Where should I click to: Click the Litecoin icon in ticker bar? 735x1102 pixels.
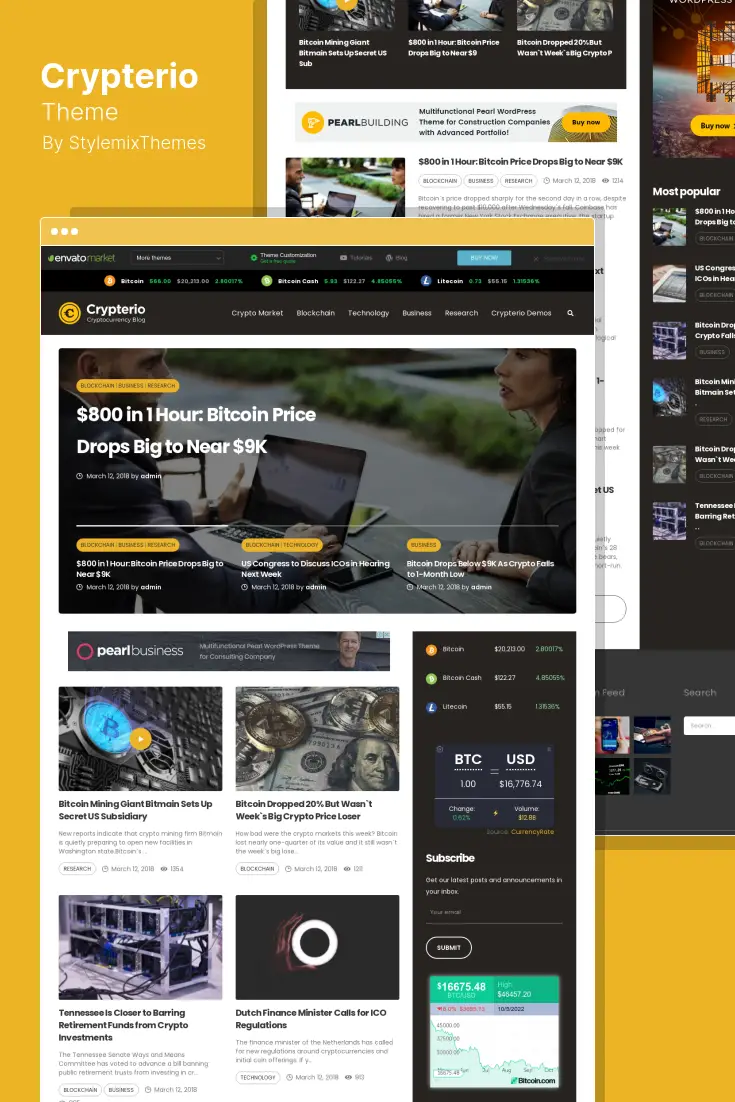(426, 280)
